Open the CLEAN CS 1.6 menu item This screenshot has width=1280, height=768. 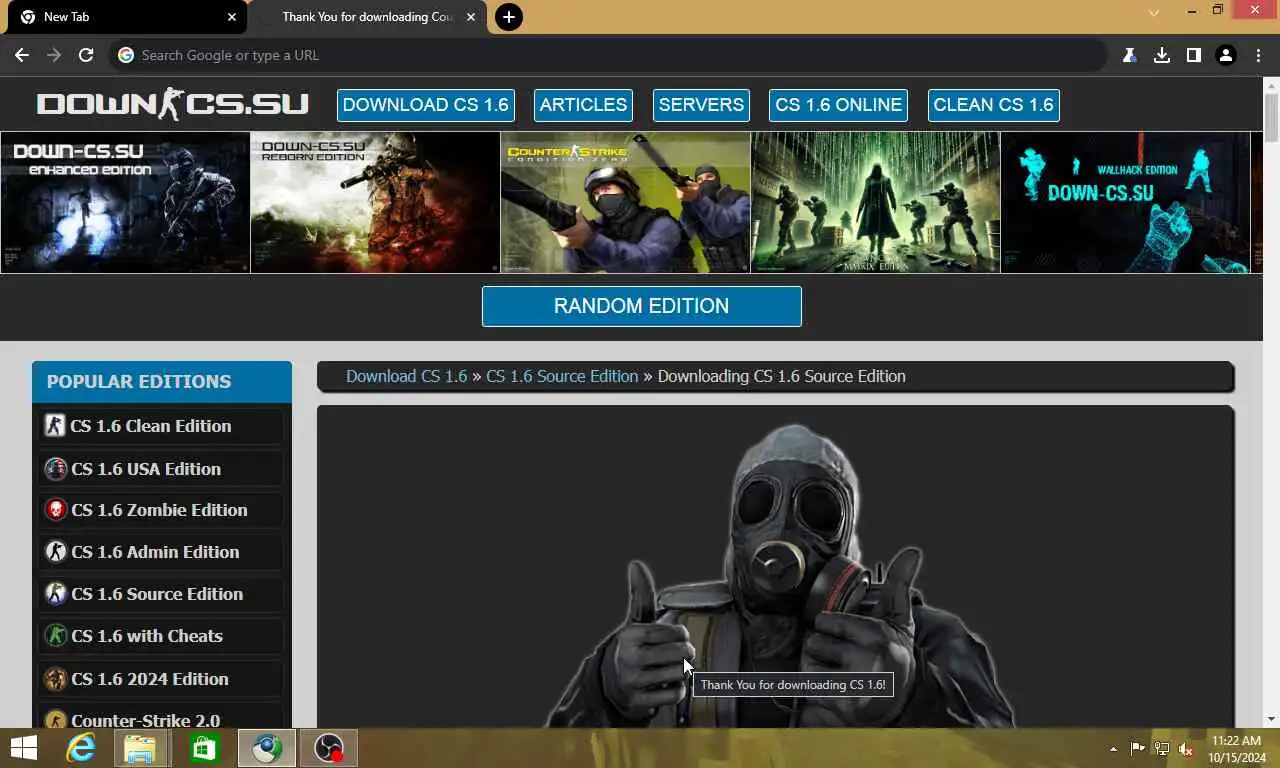pyautogui.click(x=993, y=105)
